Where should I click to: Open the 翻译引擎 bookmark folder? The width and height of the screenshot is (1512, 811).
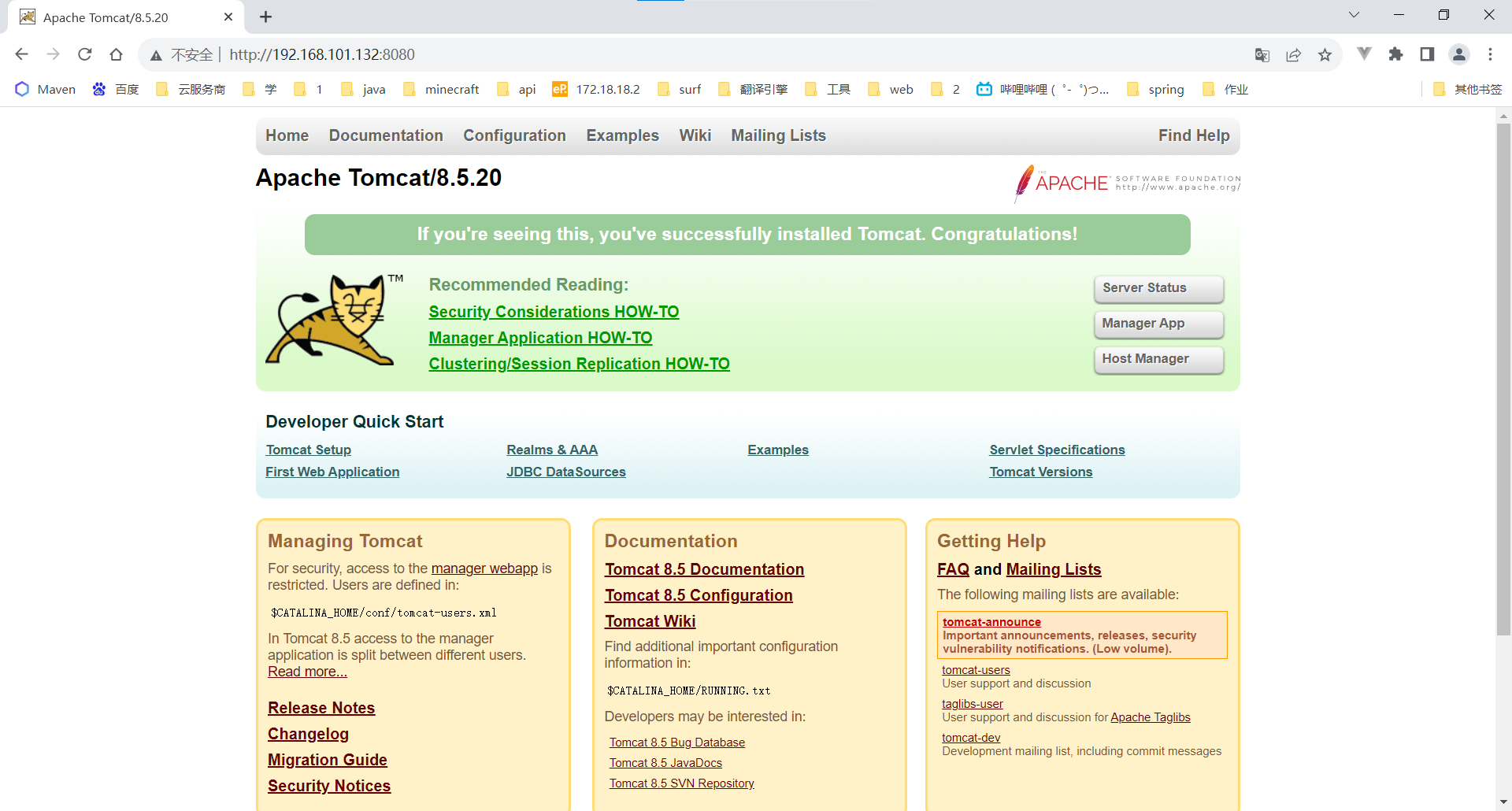(x=753, y=89)
